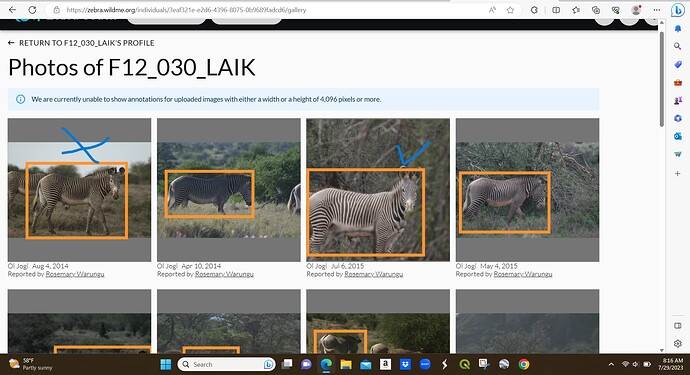Open Zoom on the taskbar
Image resolution: width=690 pixels, height=375 pixels.
pyautogui.click(x=425, y=364)
